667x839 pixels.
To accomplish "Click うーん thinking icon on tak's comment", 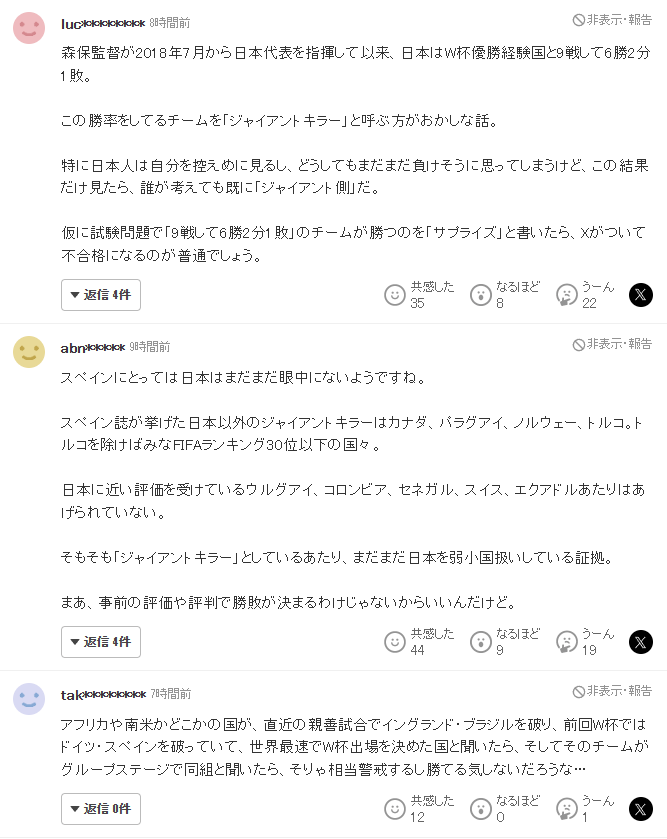I will coord(566,808).
